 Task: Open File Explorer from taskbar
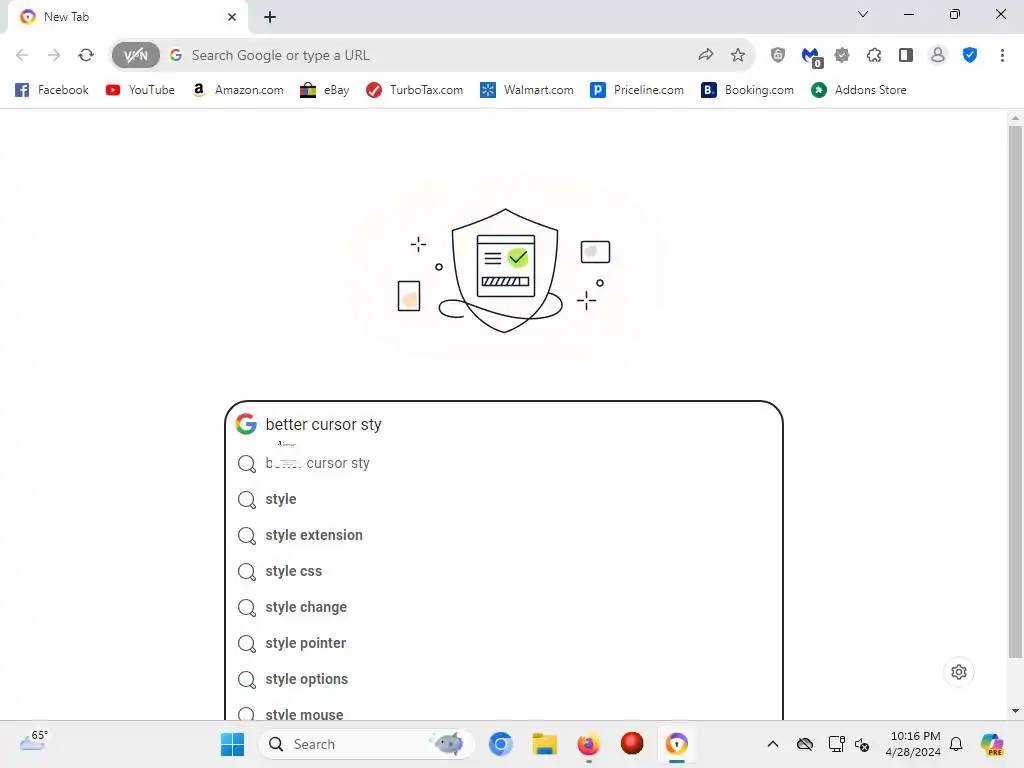pos(544,744)
